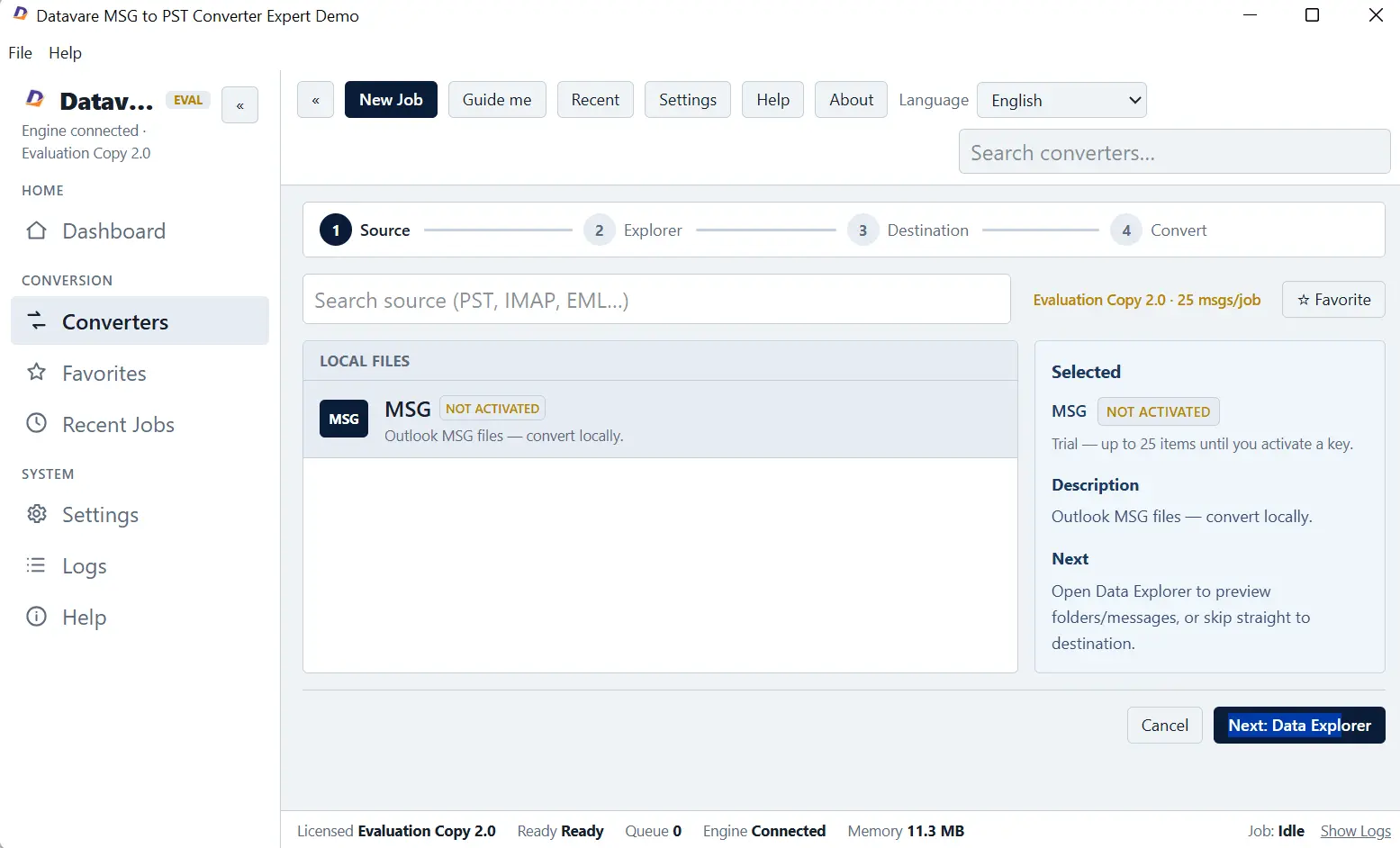1400x848 pixels.
Task: Open Settings from the top toolbar
Action: [688, 100]
